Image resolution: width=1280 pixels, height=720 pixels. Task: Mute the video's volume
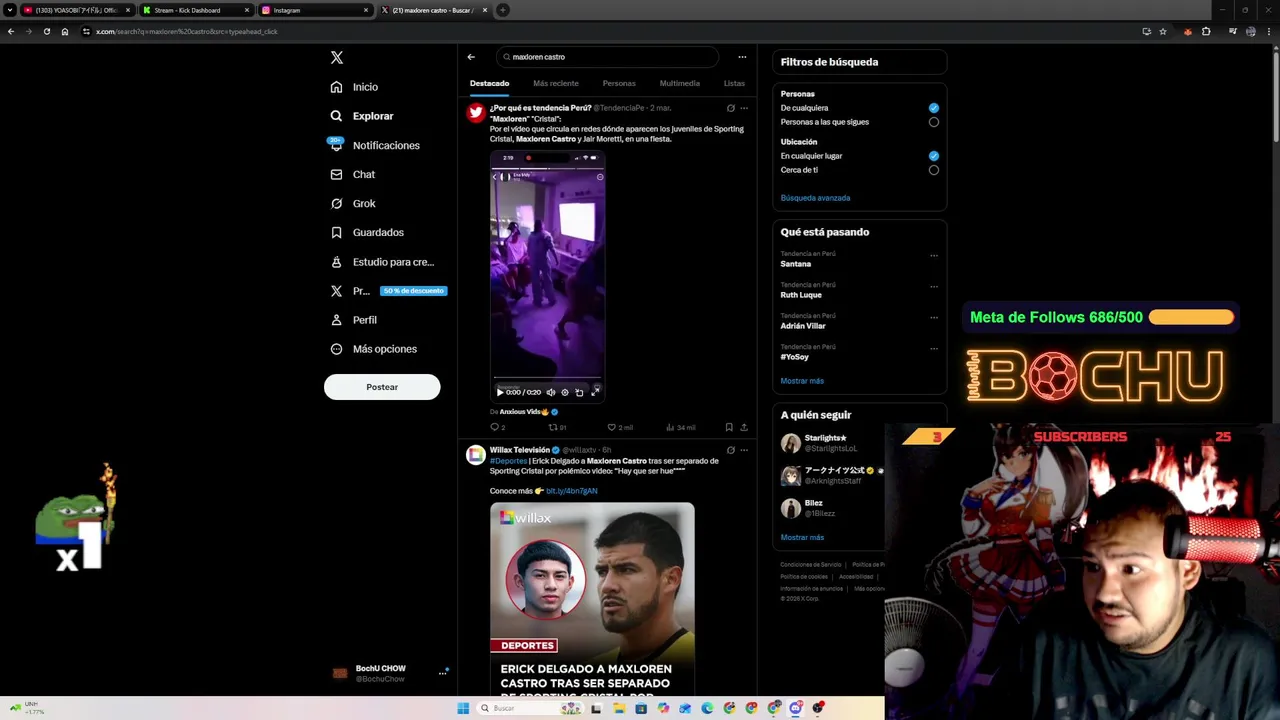click(x=550, y=392)
